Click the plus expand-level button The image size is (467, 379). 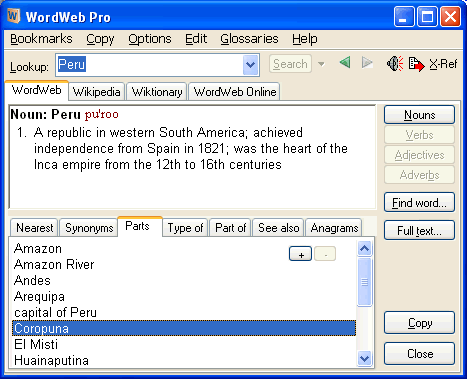coord(301,254)
